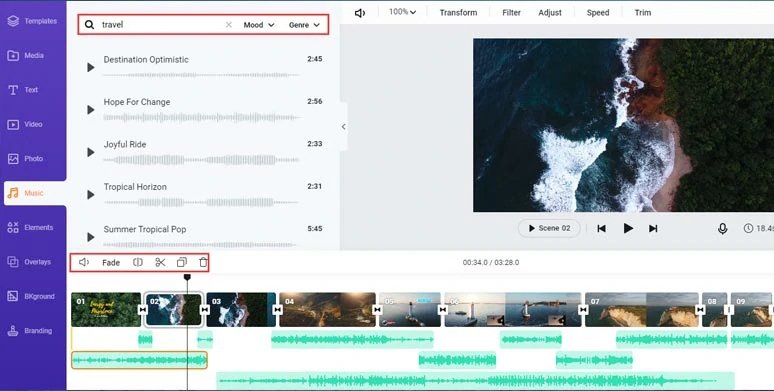This screenshot has width=774, height=391.
Task: Toggle the preview volume speaker icon
Action: click(360, 13)
